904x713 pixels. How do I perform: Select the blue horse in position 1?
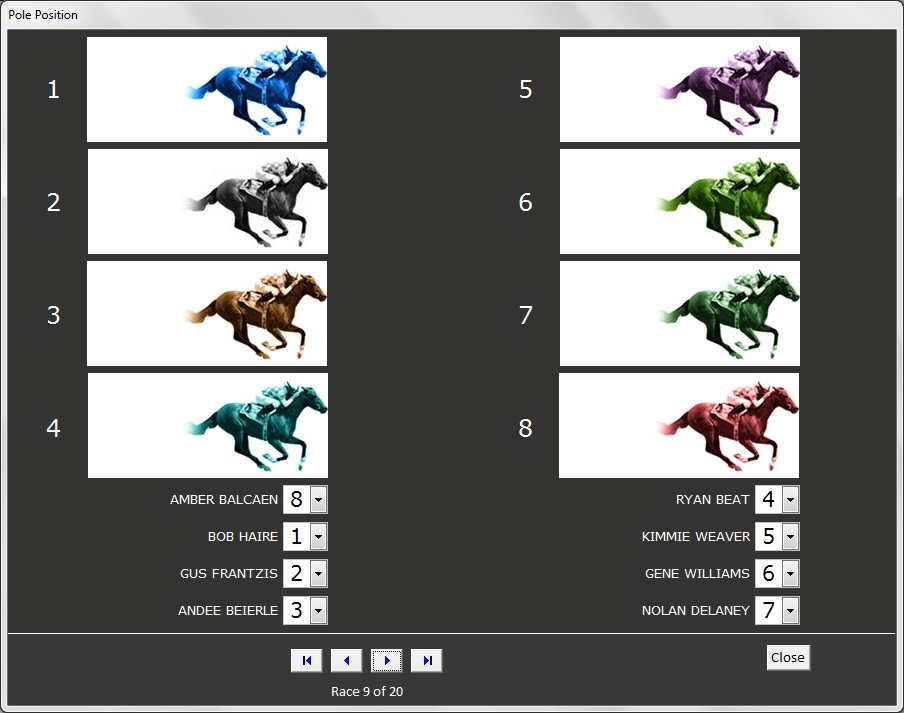207,89
